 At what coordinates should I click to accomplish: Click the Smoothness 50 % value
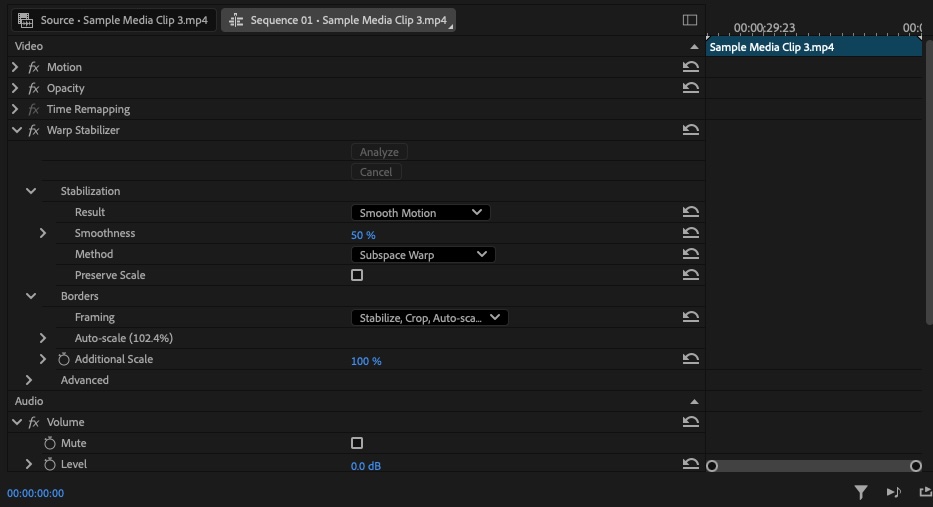(x=363, y=235)
